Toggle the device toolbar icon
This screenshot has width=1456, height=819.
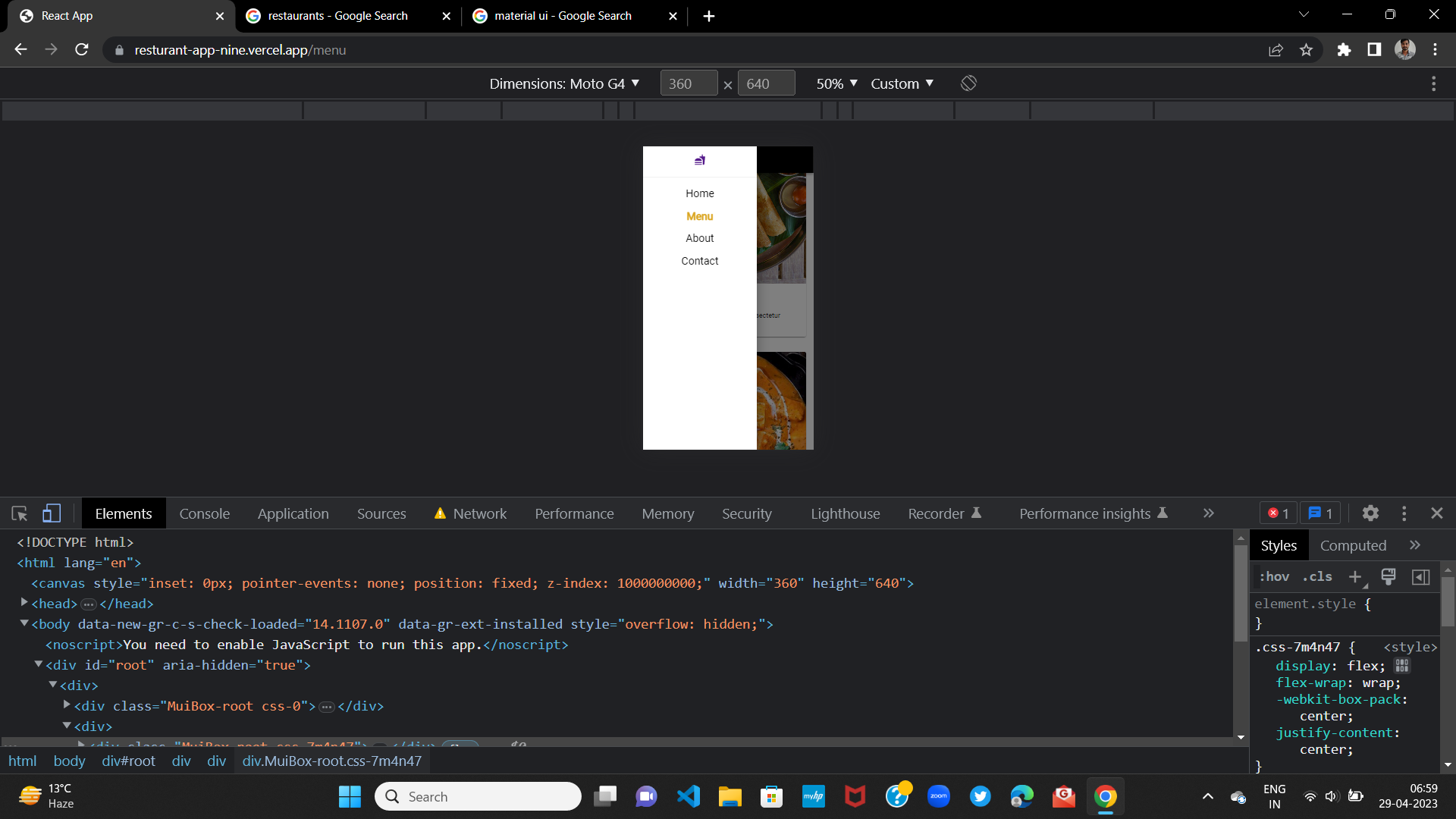click(51, 513)
